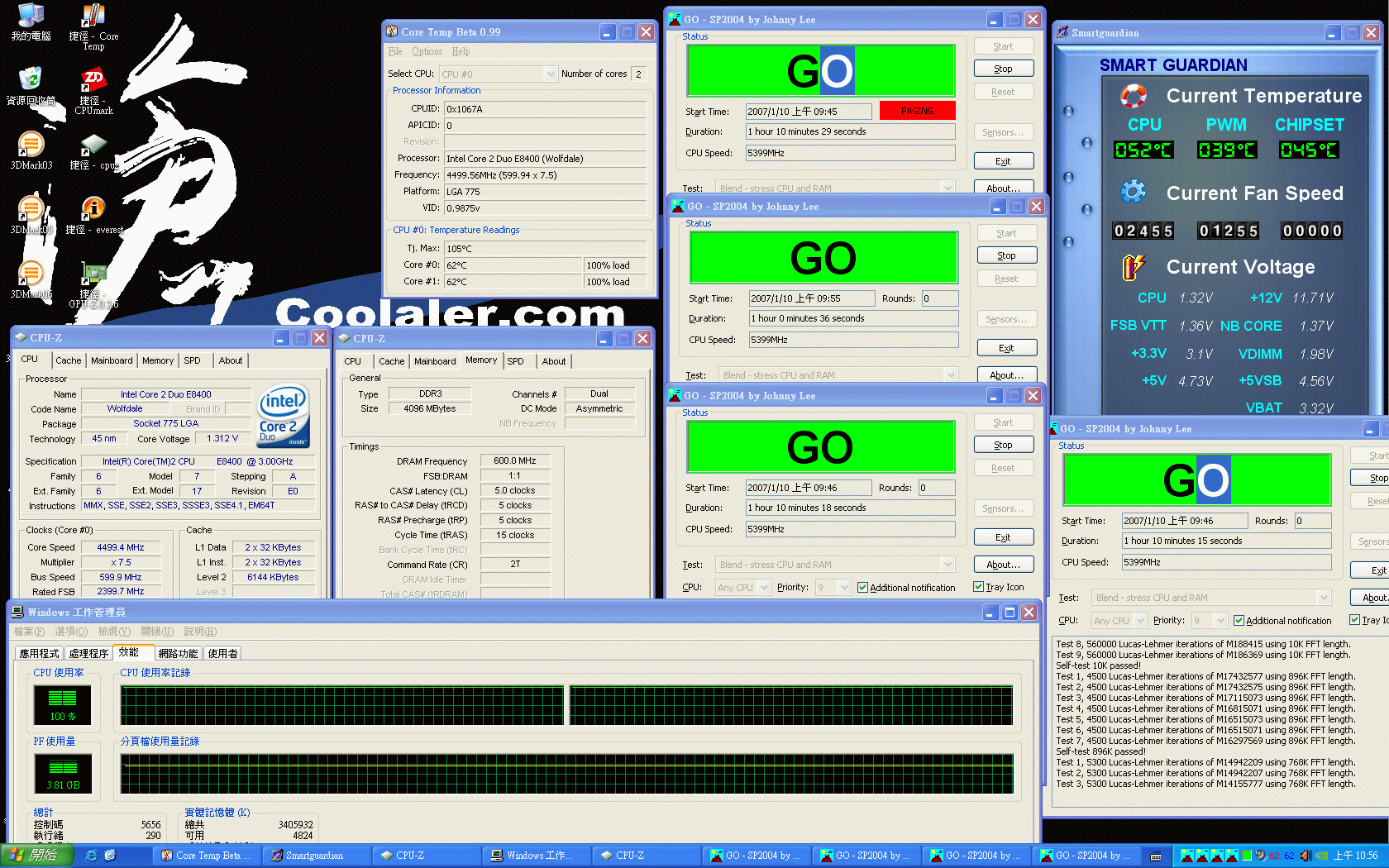Image resolution: width=1389 pixels, height=868 pixels.
Task: Activate Core Temp Beta taskbar button
Action: point(208,856)
